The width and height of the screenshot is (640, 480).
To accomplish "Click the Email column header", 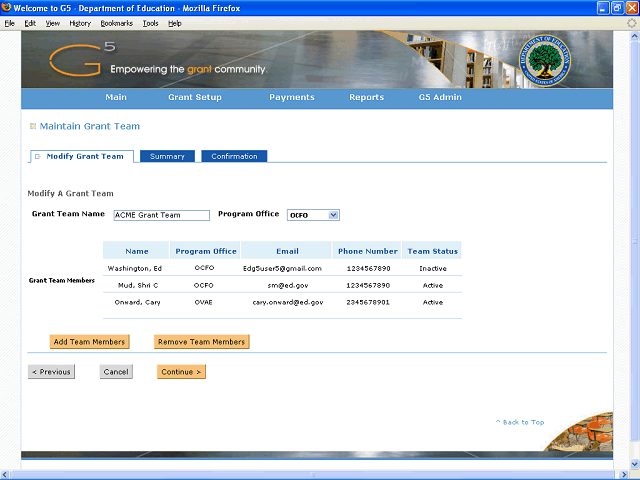I will tap(287, 251).
